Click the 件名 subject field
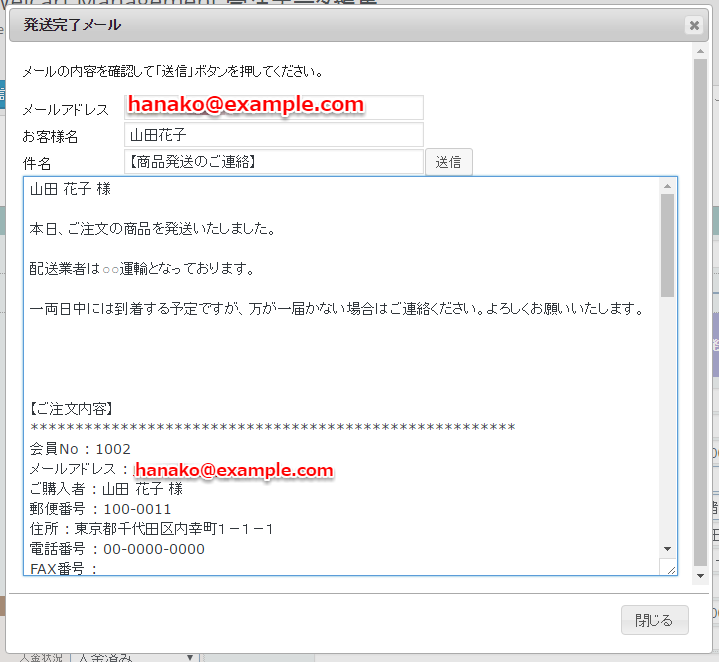 point(274,162)
